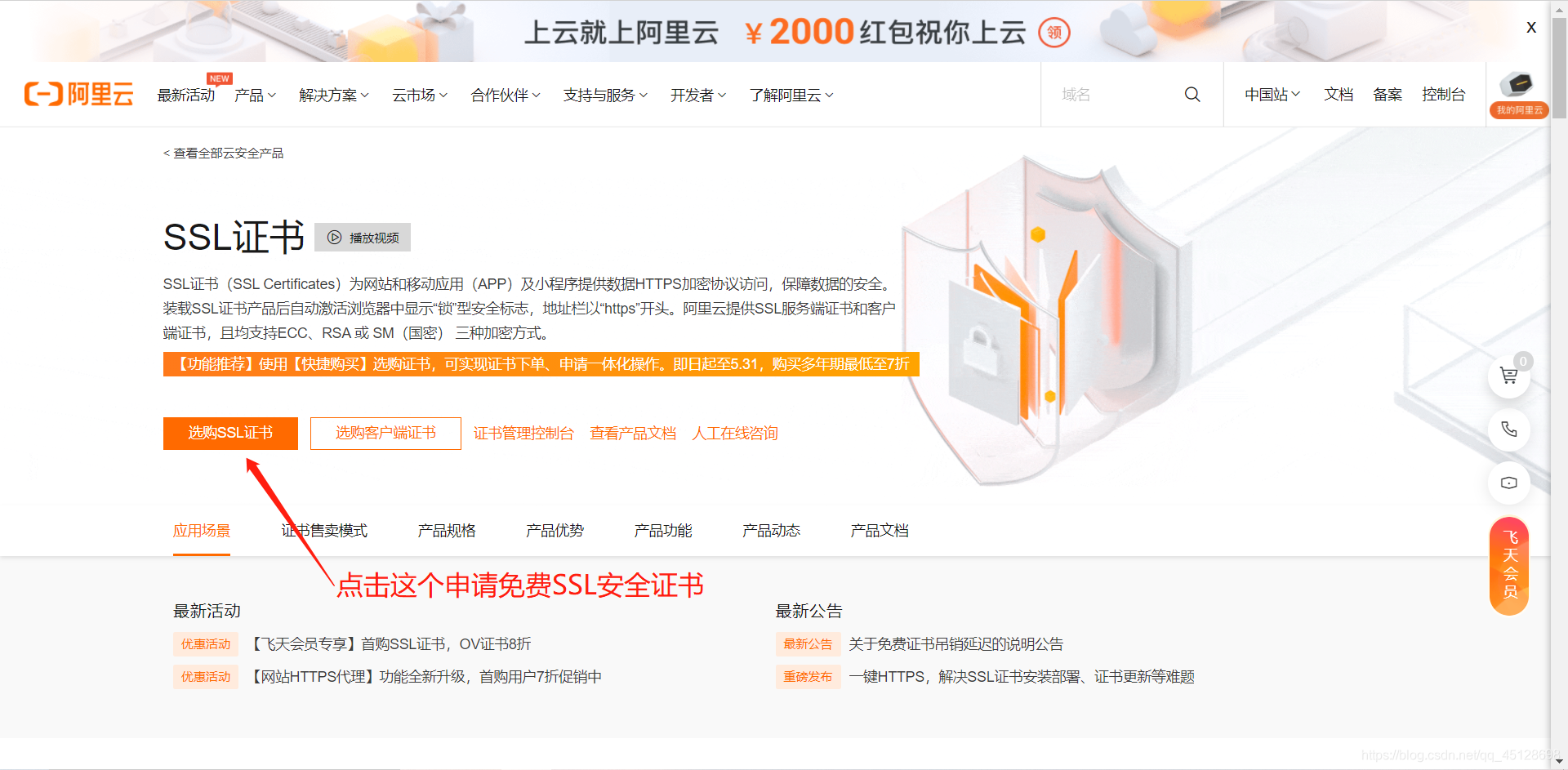The image size is (1568, 770).
Task: Click the Alibaba Cloud logo
Action: click(x=78, y=94)
